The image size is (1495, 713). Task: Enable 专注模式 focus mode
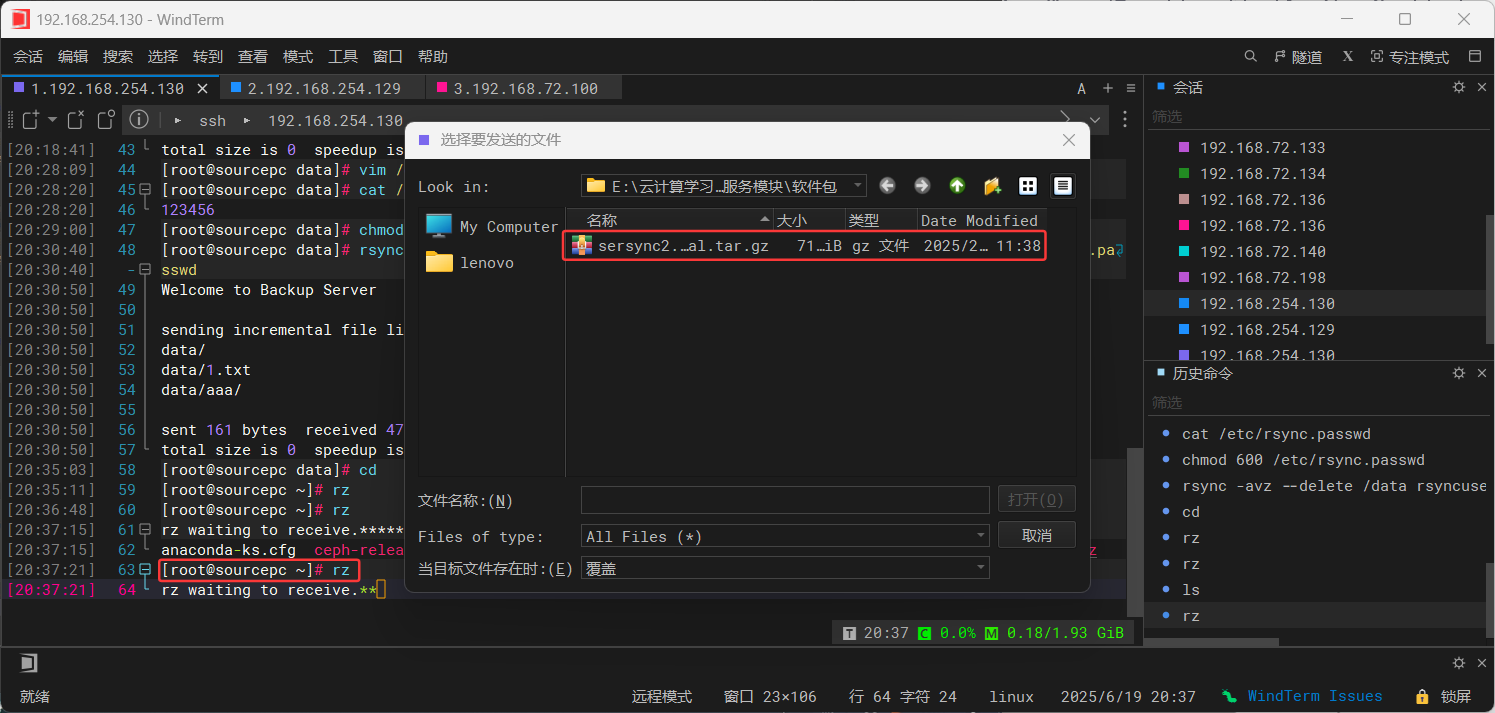(x=1410, y=56)
